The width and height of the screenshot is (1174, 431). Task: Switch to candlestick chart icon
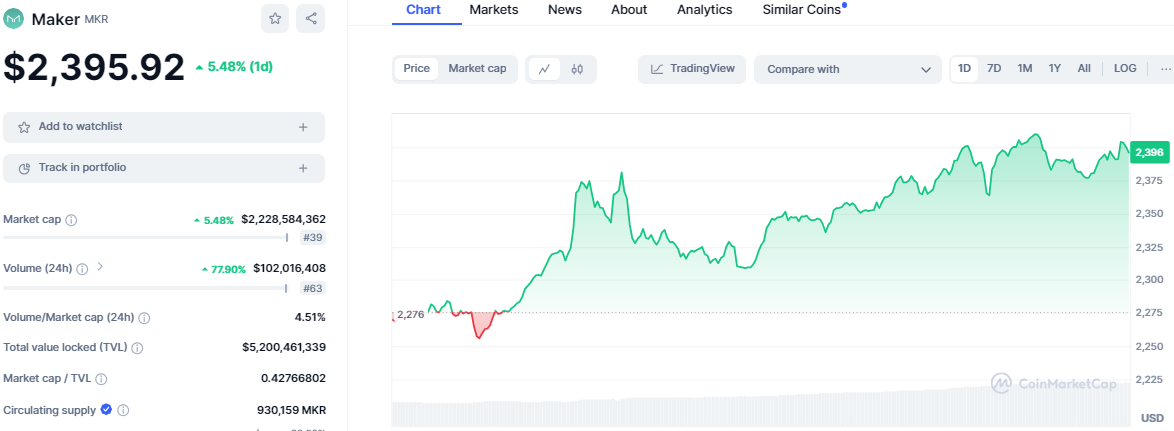[577, 69]
